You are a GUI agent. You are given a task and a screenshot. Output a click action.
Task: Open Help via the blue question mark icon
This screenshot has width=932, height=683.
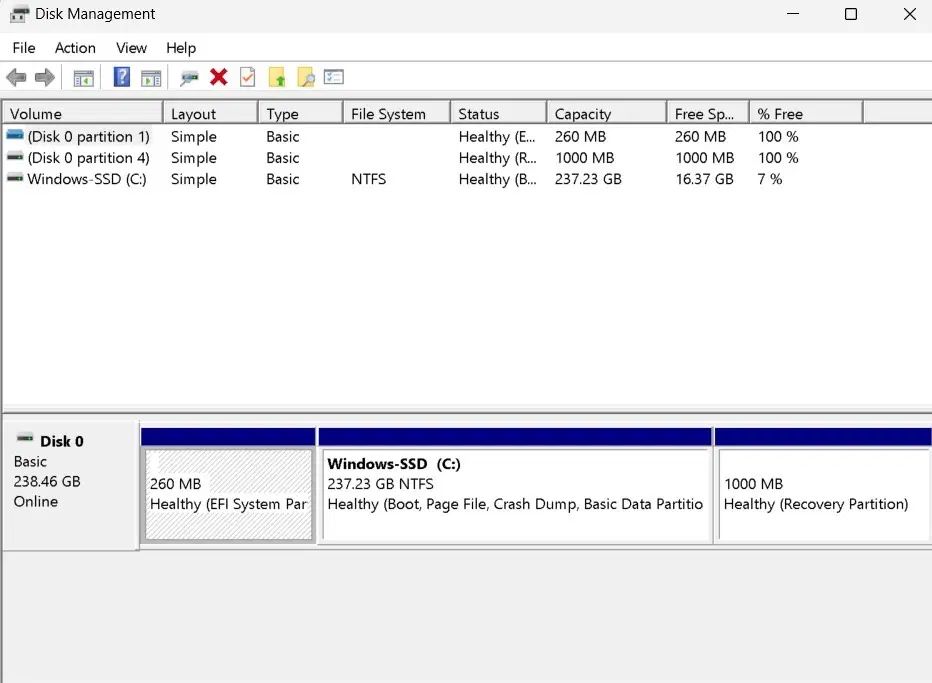[x=122, y=77]
